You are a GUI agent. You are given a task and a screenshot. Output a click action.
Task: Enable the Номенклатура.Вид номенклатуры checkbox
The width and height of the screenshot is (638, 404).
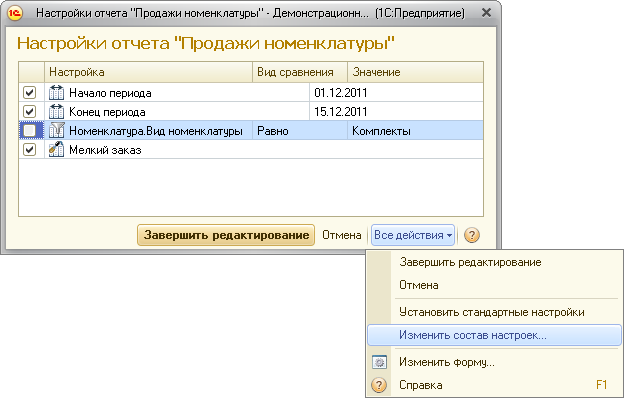point(30,131)
